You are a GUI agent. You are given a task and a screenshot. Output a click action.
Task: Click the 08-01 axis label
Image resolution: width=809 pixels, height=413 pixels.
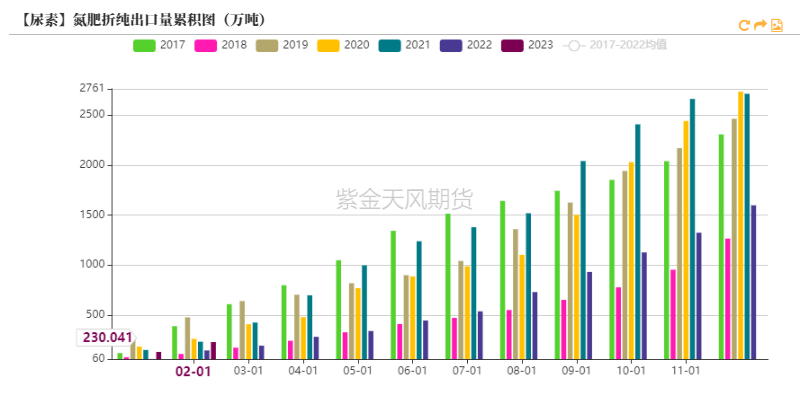pos(522,371)
